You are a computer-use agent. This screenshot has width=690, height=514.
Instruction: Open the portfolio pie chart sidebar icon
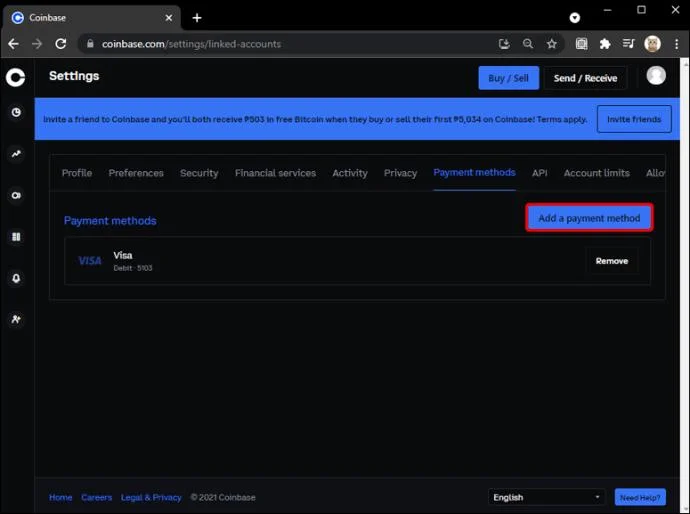(16, 112)
